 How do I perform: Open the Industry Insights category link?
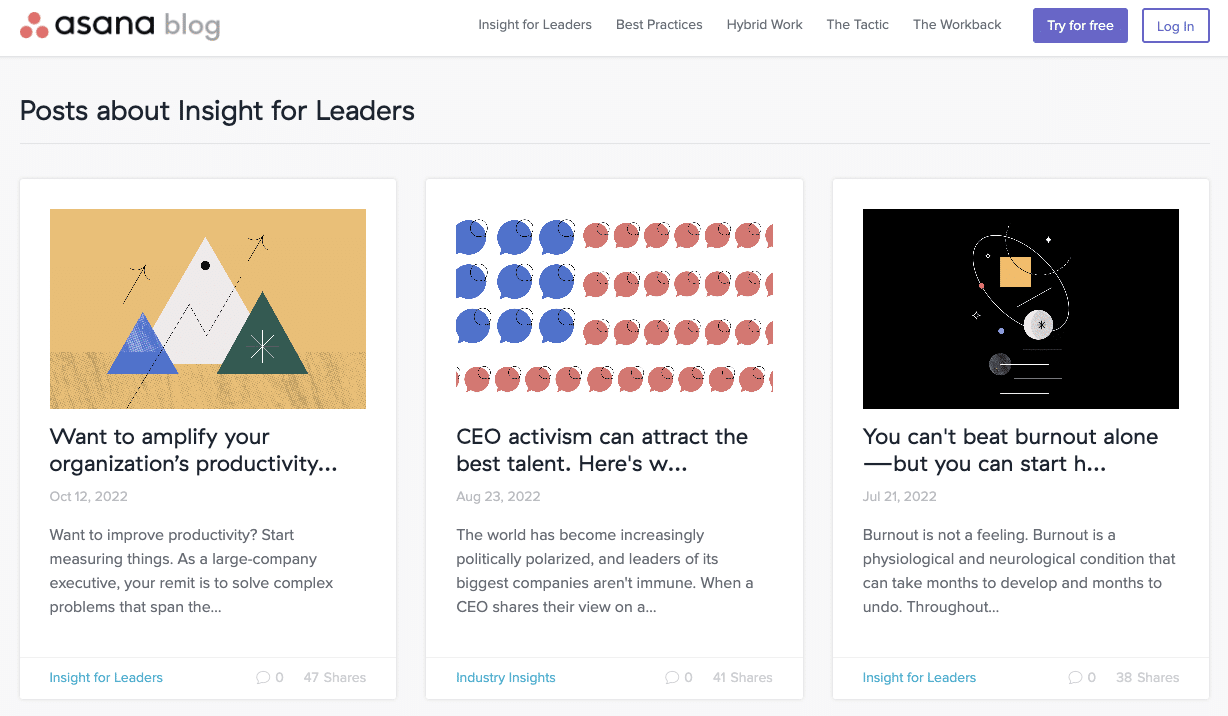click(x=506, y=677)
